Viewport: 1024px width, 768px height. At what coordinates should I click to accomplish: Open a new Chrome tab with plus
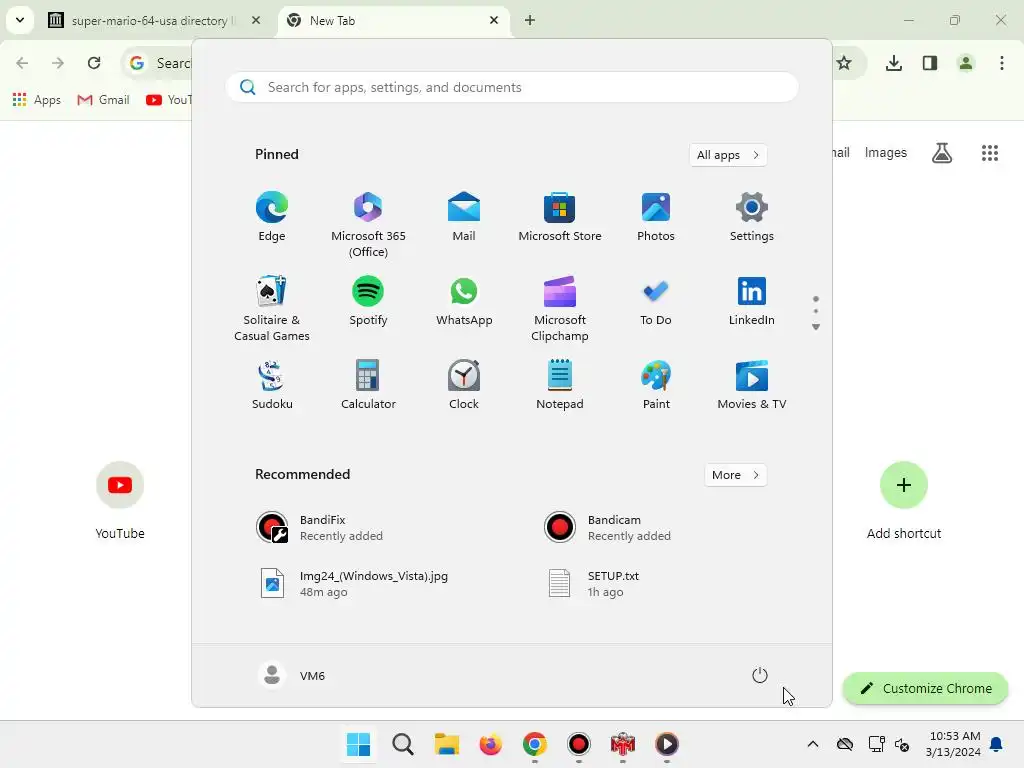click(x=530, y=21)
